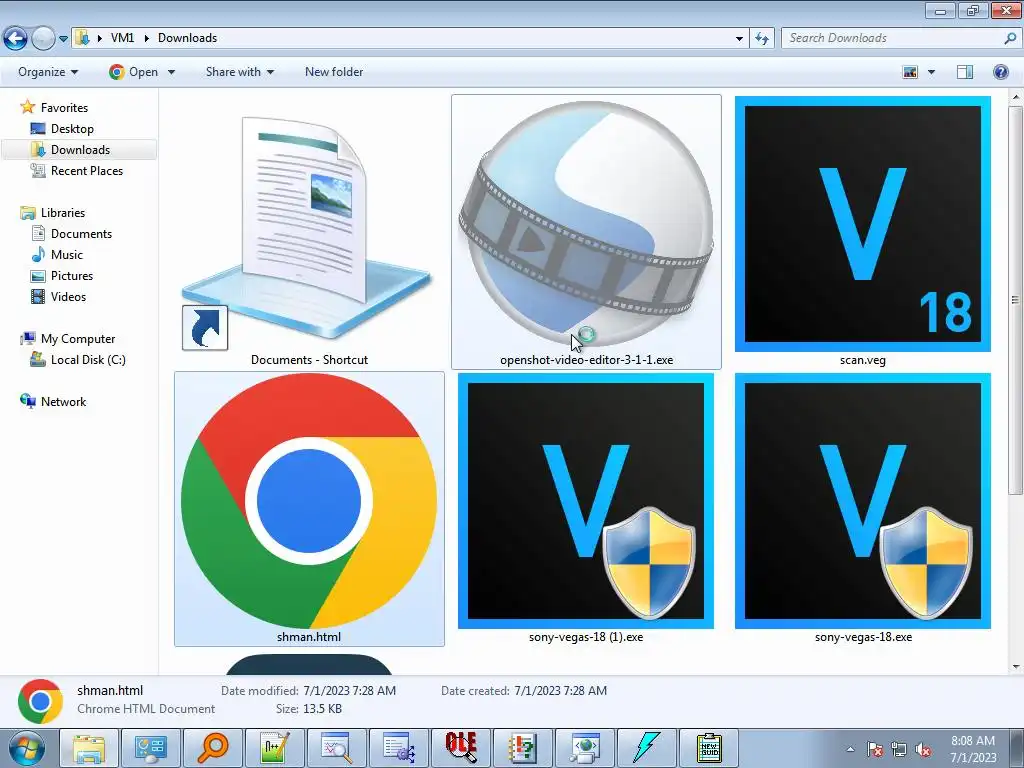Select the openshot-video-editor-3-1-1.exe file icon

pos(586,222)
